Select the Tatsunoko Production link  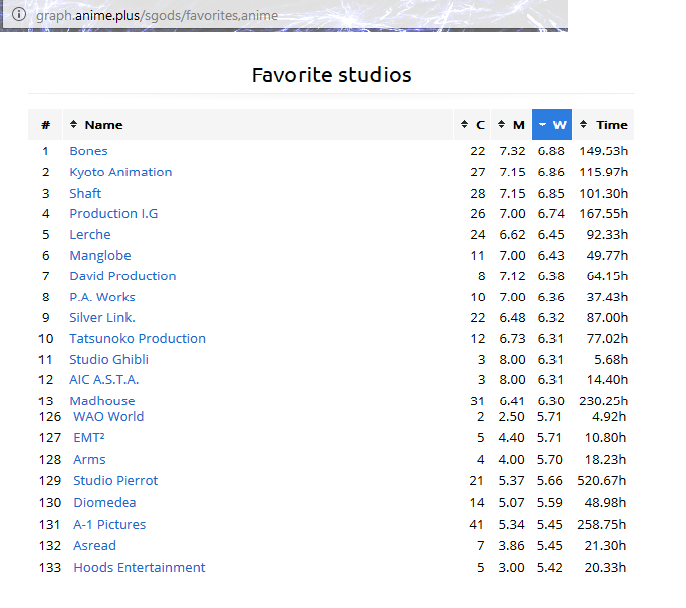[137, 338]
